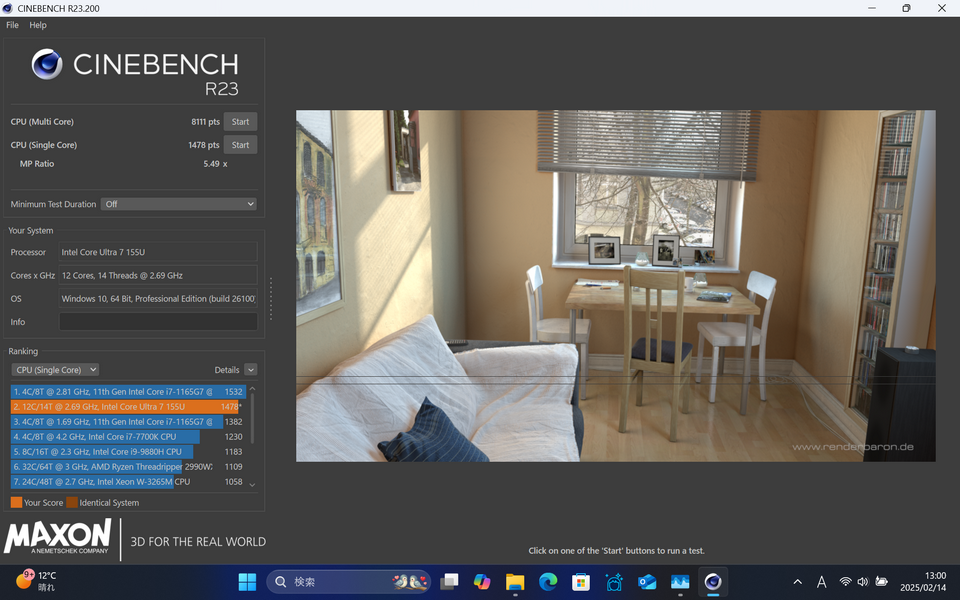Click the panel splitter handle dots
Image resolution: width=960 pixels, height=600 pixels.
pos(271,299)
